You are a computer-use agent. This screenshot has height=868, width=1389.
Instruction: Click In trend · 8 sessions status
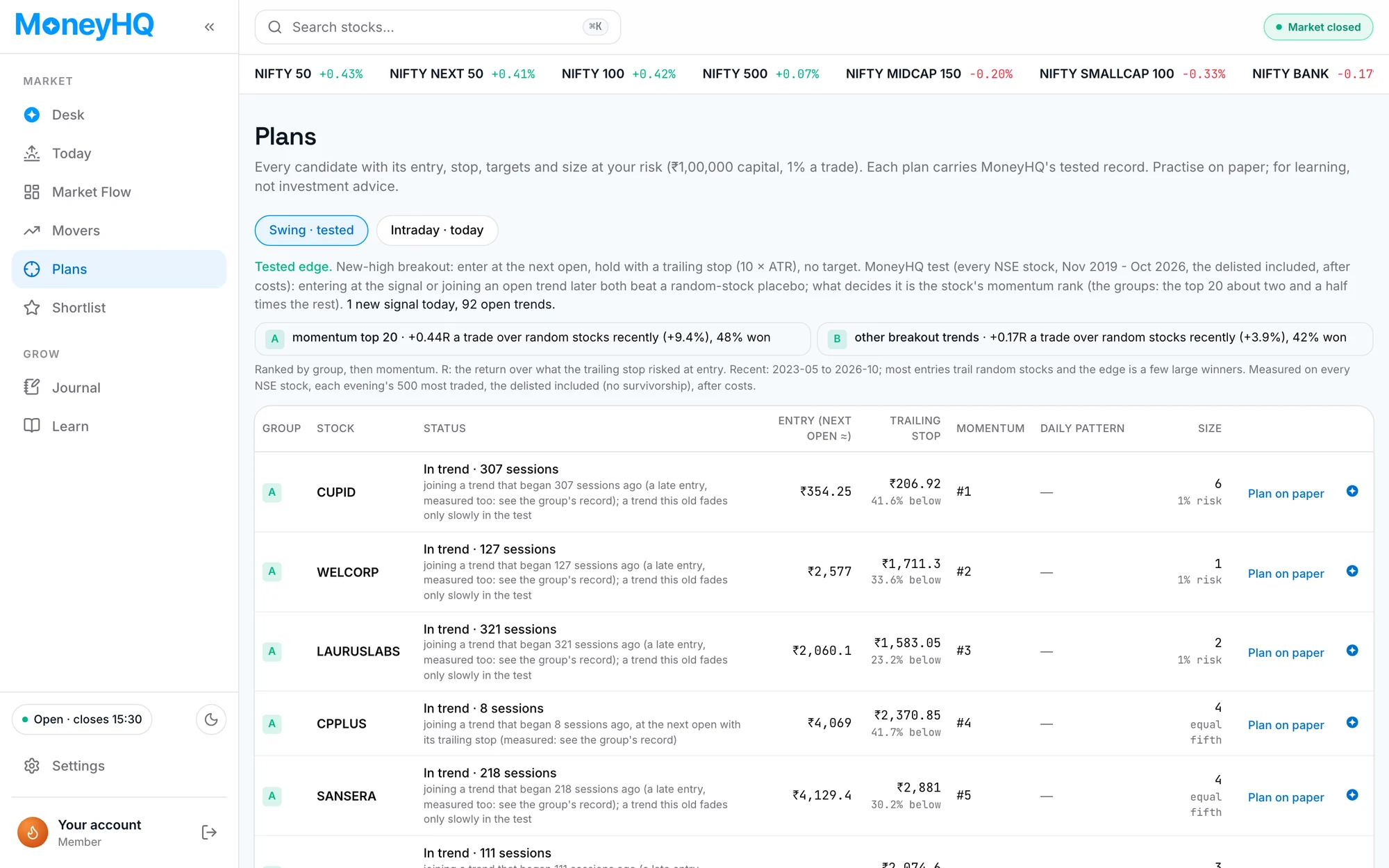[483, 708]
